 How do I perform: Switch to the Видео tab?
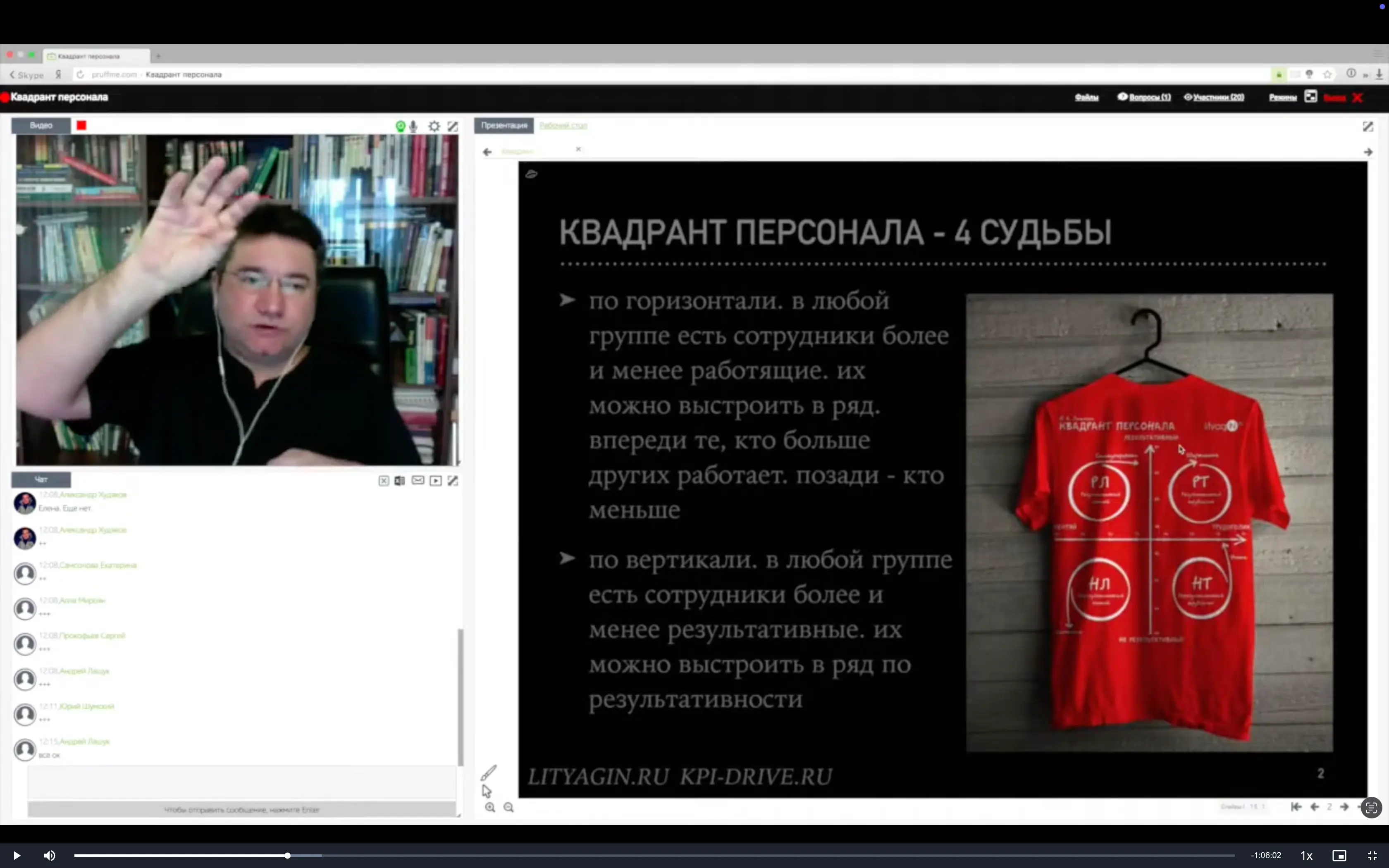point(41,125)
